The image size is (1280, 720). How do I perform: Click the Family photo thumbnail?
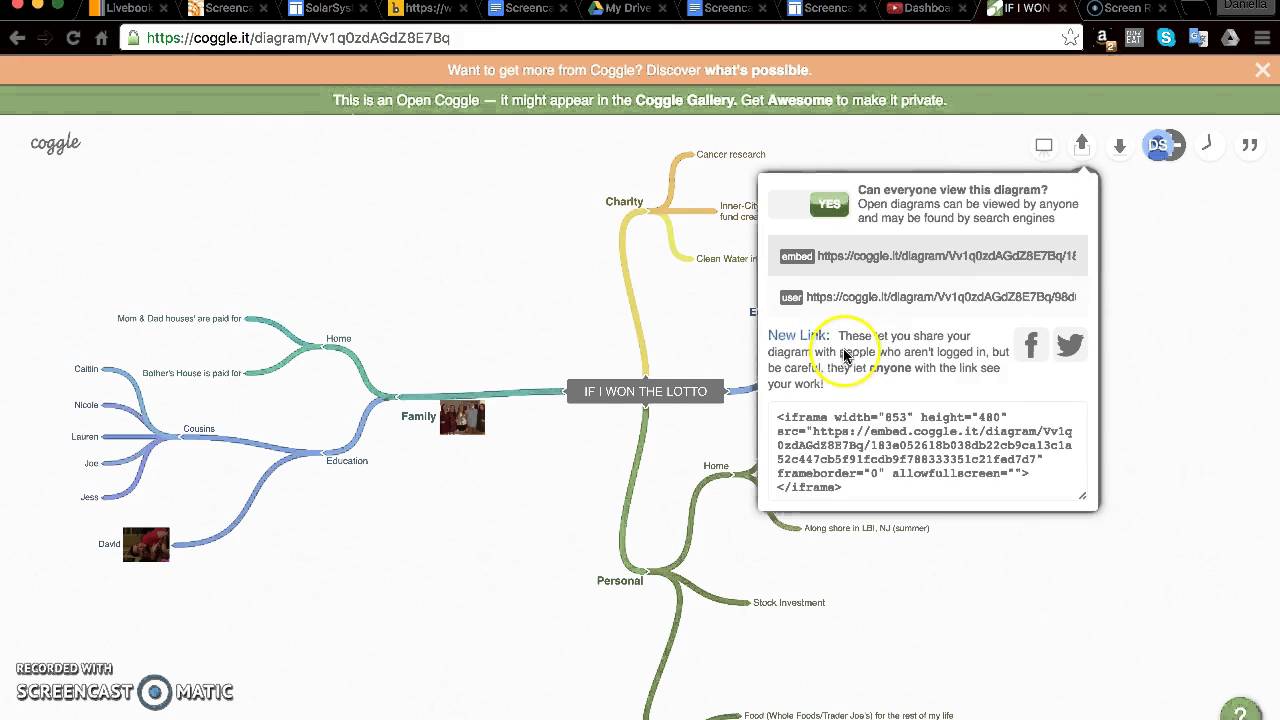[462, 417]
